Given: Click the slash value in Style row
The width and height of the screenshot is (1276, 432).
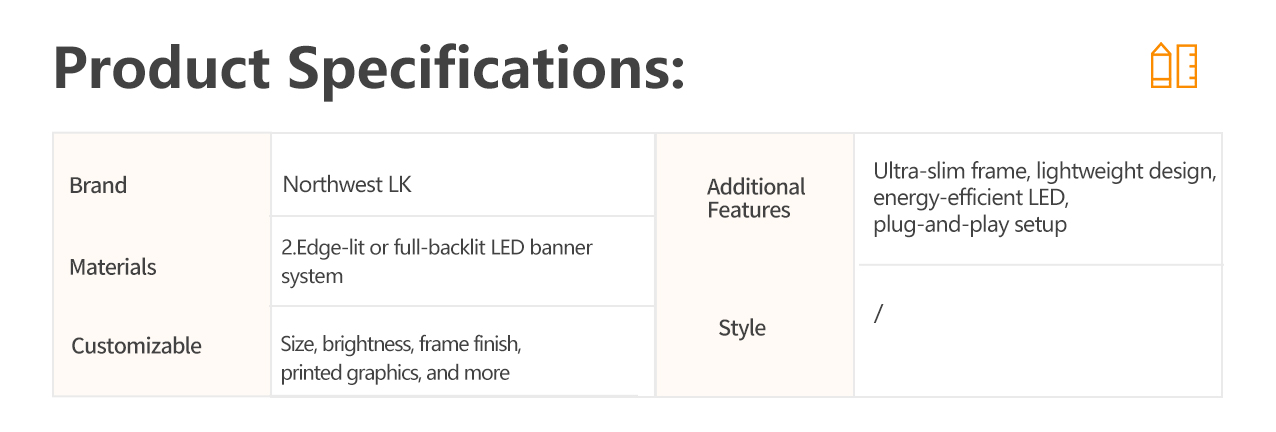Looking at the screenshot, I should click(x=878, y=314).
